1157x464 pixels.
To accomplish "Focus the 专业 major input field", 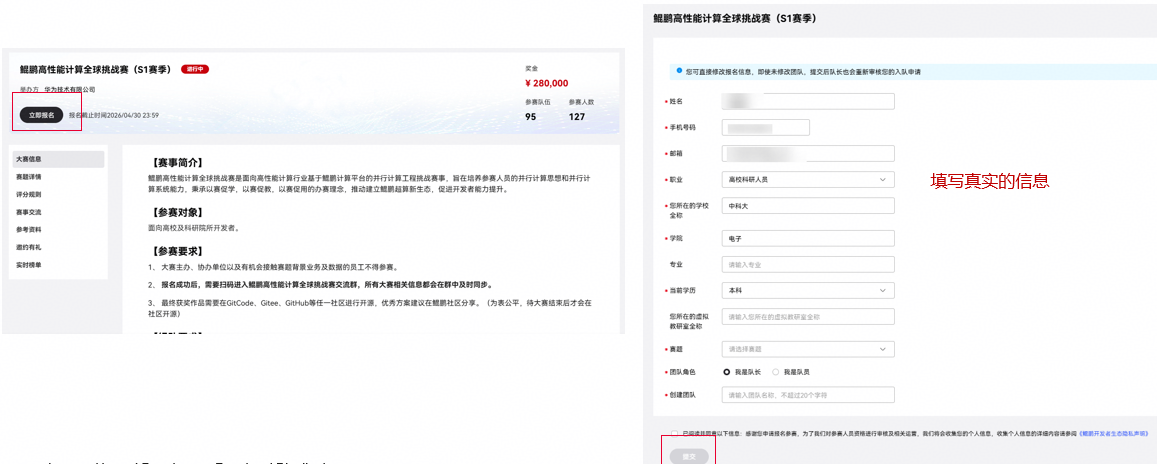I will [808, 264].
